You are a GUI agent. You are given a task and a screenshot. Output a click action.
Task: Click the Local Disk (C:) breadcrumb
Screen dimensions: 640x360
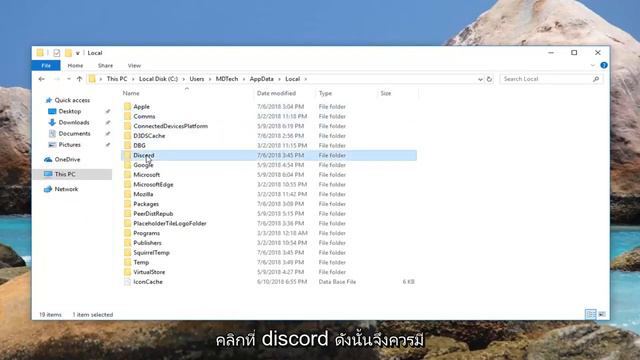158,79
